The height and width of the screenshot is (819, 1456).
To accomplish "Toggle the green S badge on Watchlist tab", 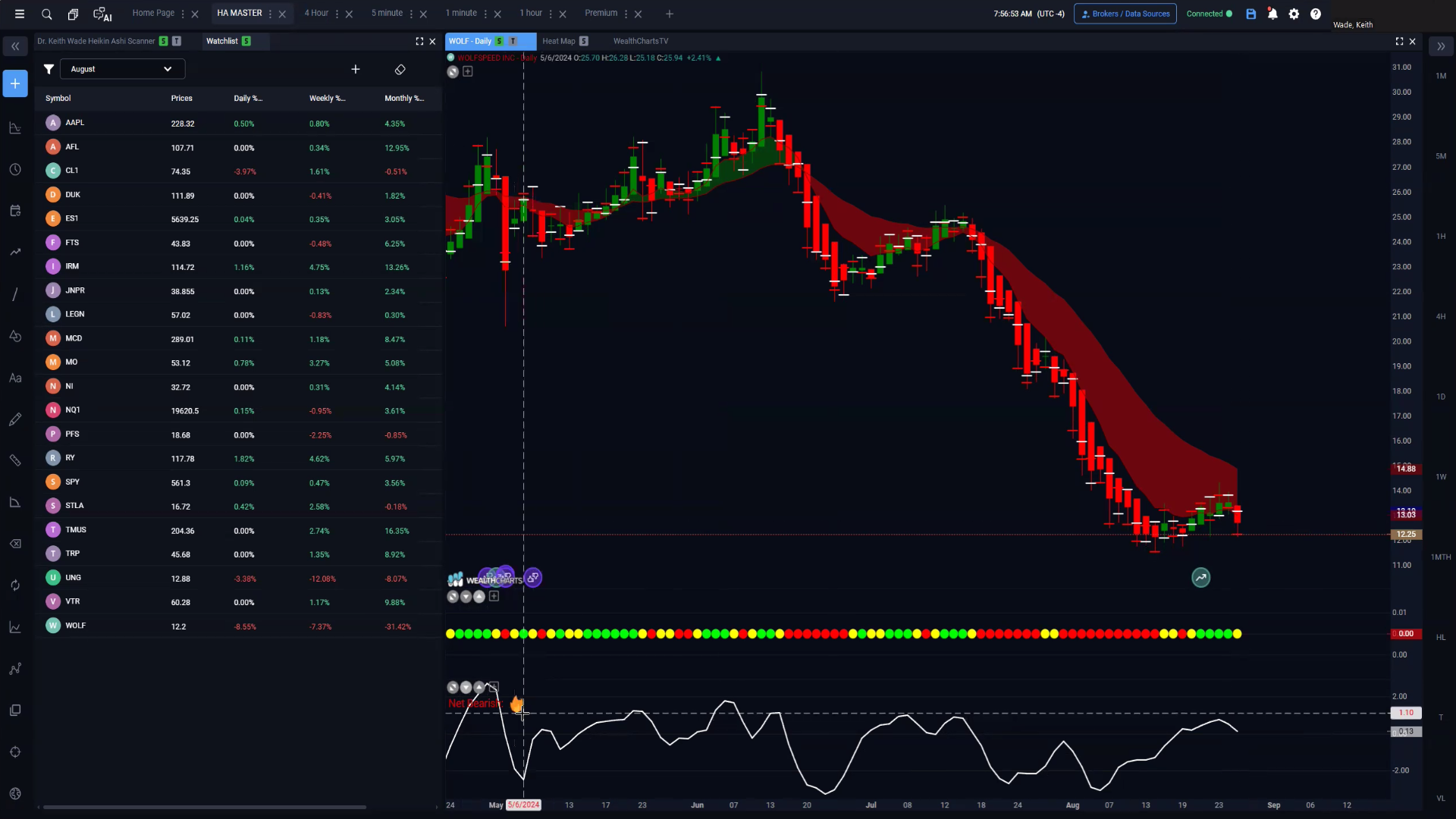I will click(x=246, y=41).
